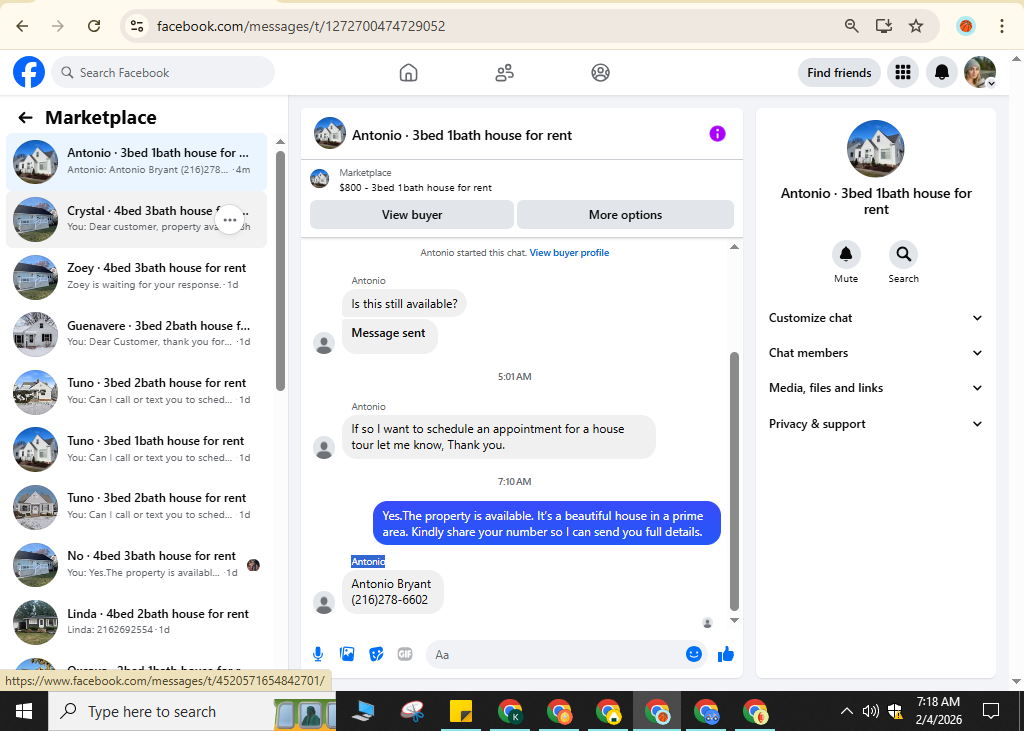Viewport: 1024px width, 731px height.
Task: Choose a sticker with the sticker icon
Action: tap(376, 654)
